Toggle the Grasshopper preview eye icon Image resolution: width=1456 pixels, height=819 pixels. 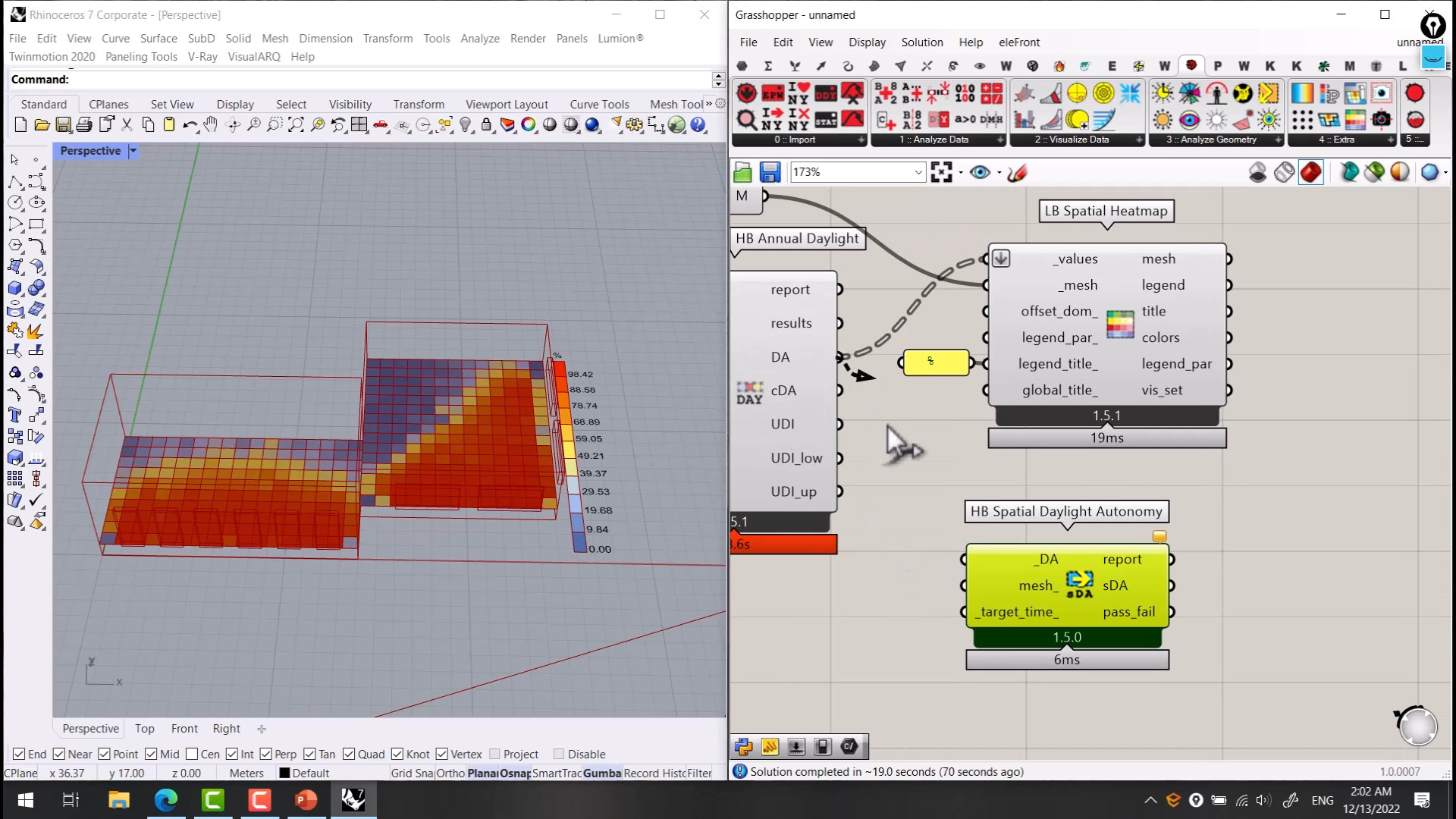click(980, 173)
